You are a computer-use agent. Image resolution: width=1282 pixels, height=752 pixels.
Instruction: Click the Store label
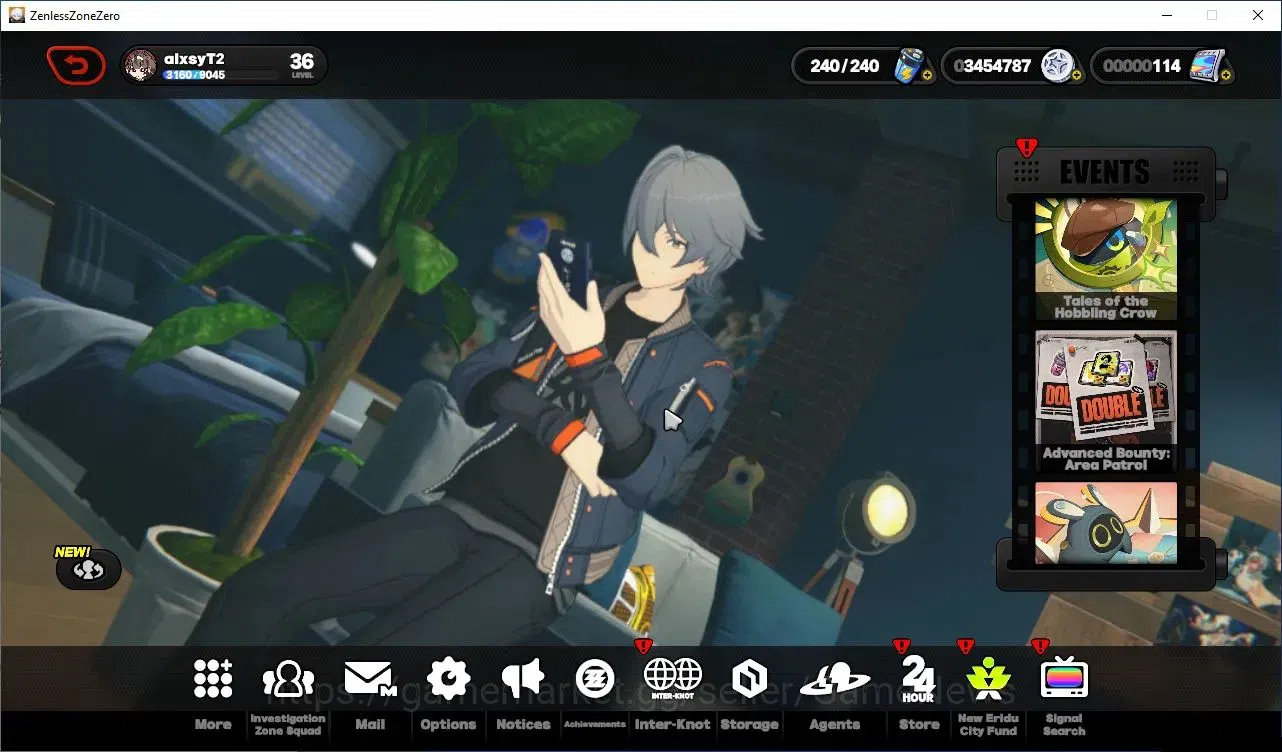coord(918,724)
